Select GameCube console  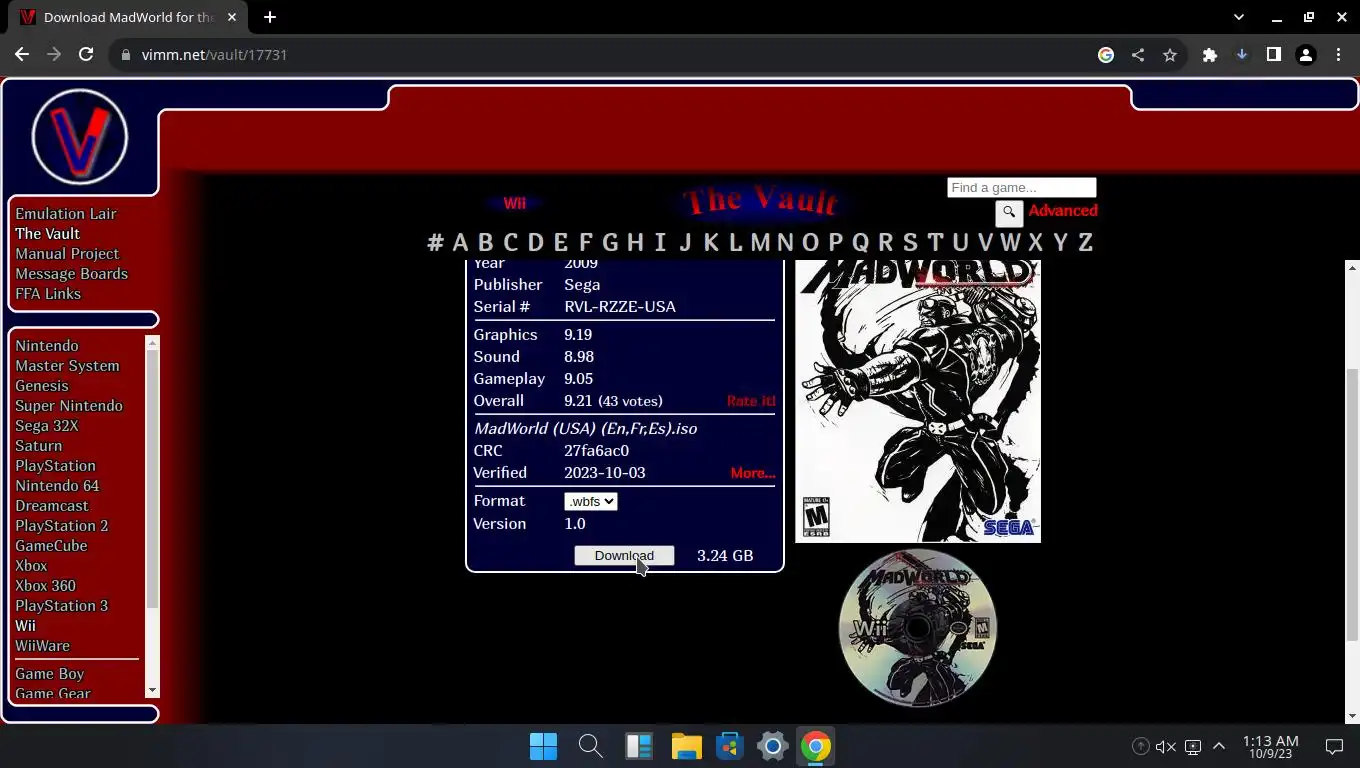click(x=51, y=546)
